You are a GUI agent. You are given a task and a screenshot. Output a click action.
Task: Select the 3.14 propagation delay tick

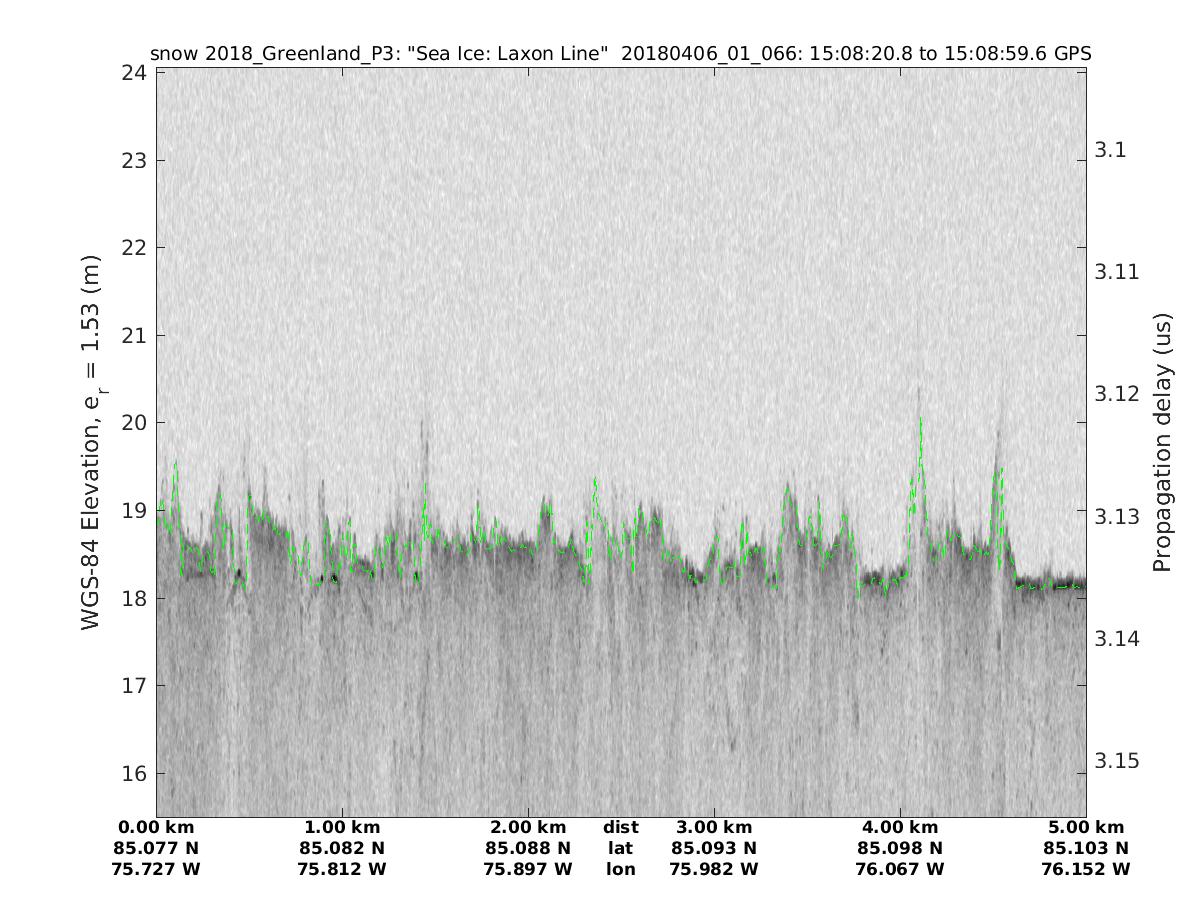pos(1118,639)
